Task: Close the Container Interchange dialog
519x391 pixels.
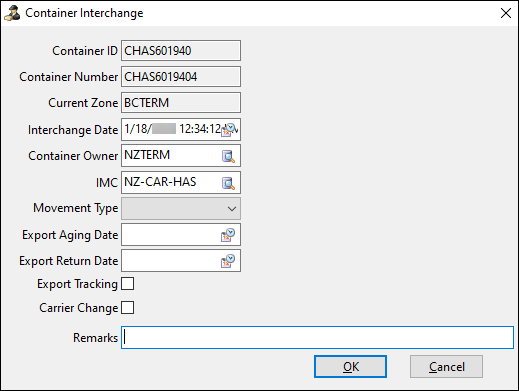Action: click(x=506, y=13)
